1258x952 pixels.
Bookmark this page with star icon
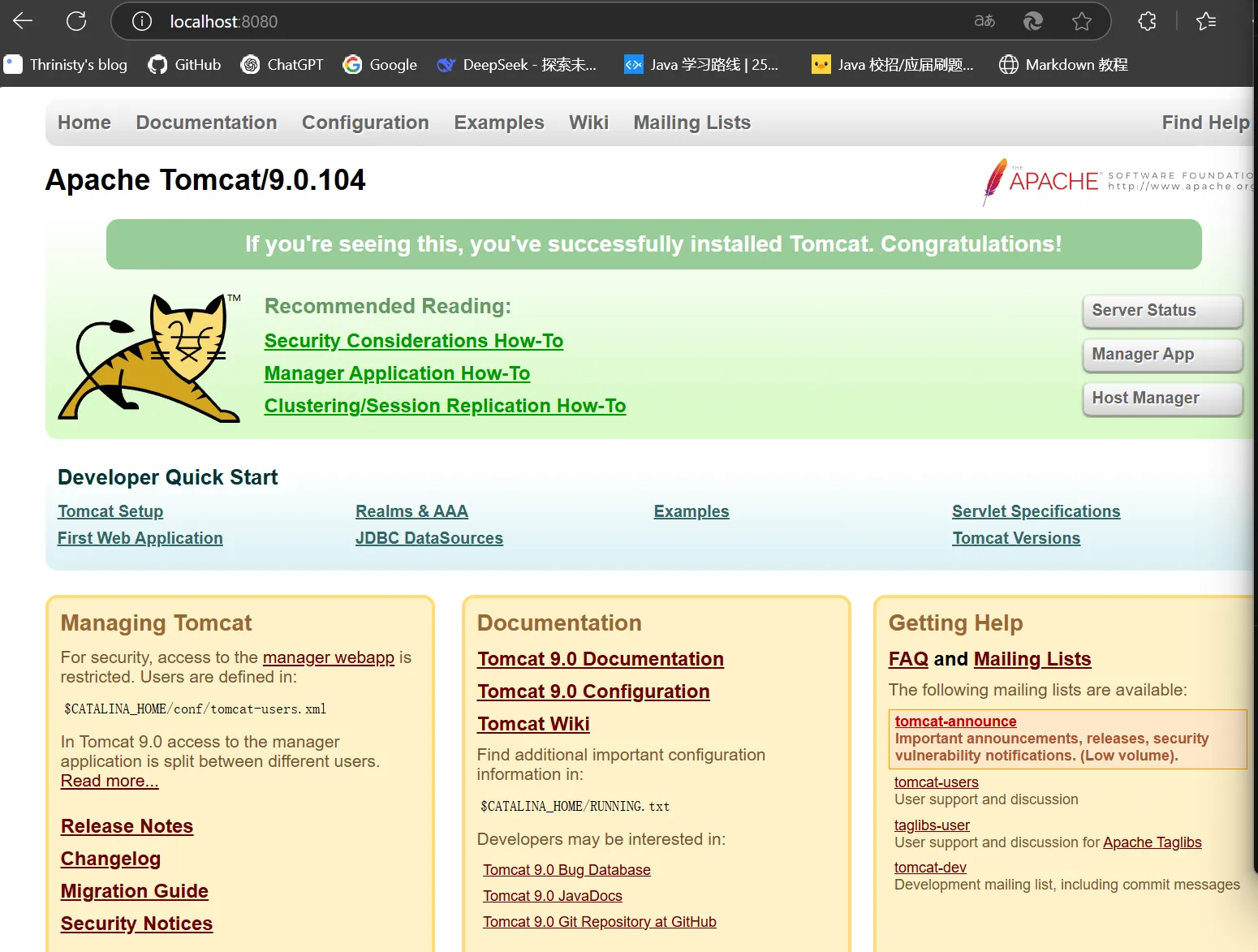pos(1081,21)
